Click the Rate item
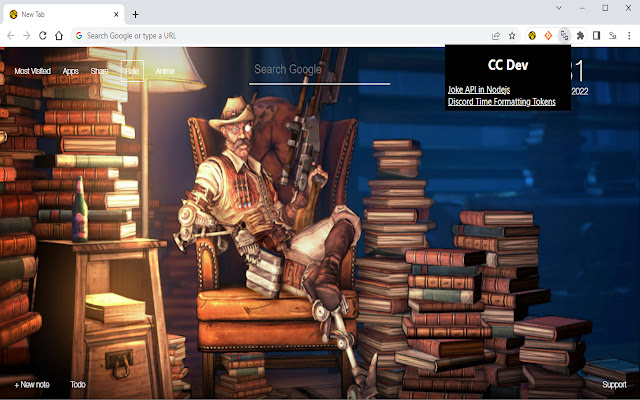The image size is (640, 400). pos(132,71)
